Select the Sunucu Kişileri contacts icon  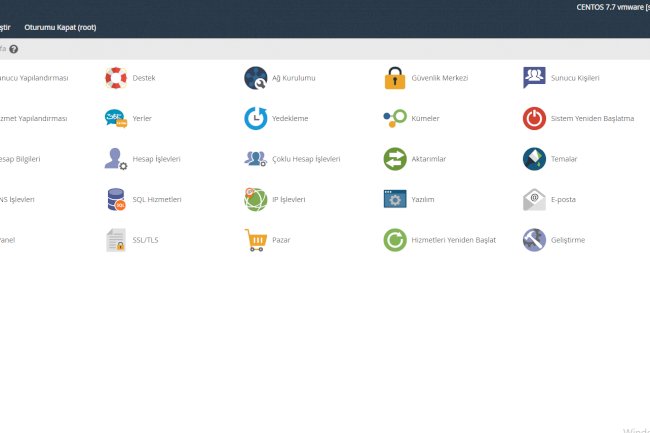[534, 77]
